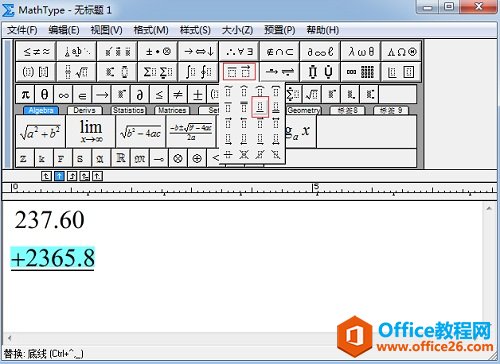The height and width of the screenshot is (364, 500).
Task: Switch to the Statistics tab
Action: pyautogui.click(x=128, y=110)
